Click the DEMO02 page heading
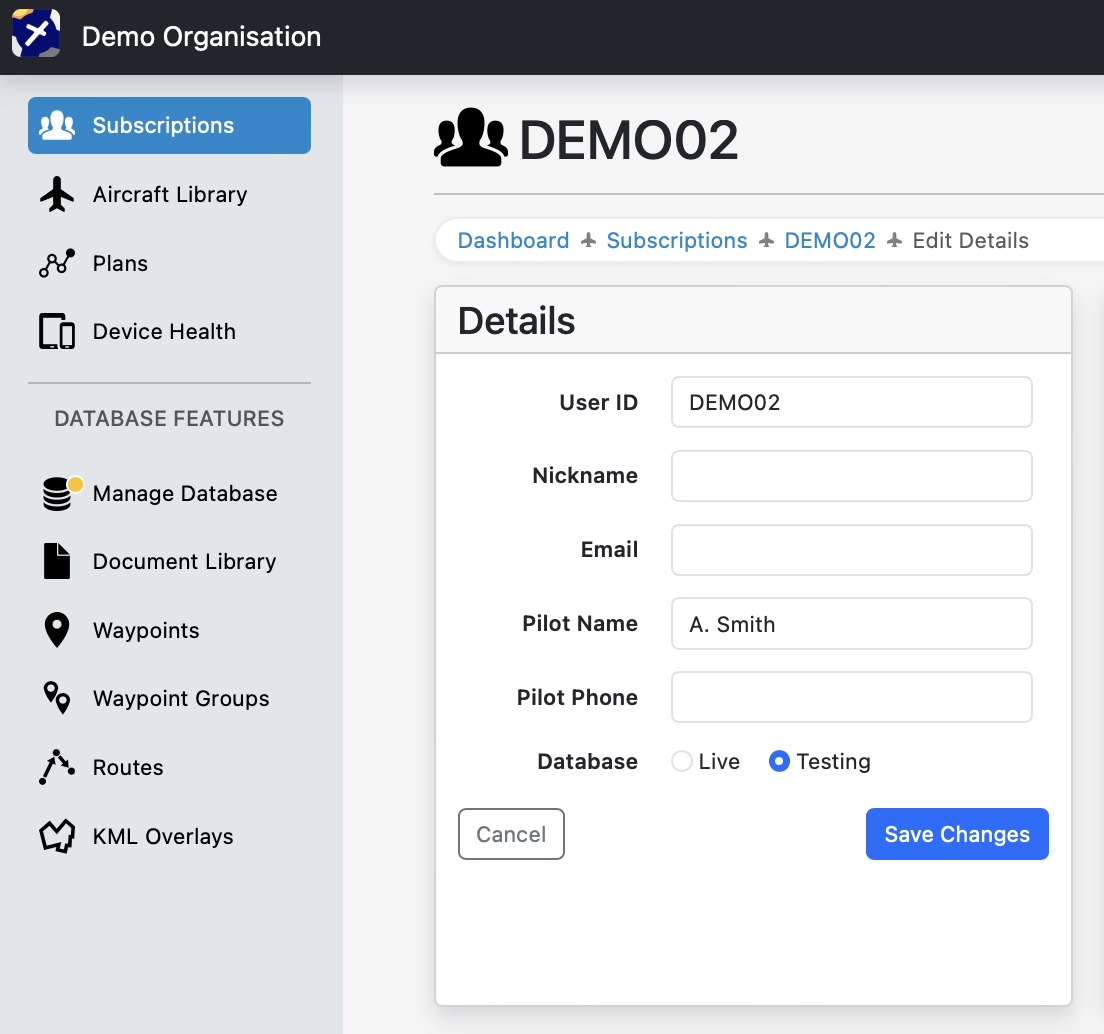The height and width of the screenshot is (1034, 1104). pos(629,139)
